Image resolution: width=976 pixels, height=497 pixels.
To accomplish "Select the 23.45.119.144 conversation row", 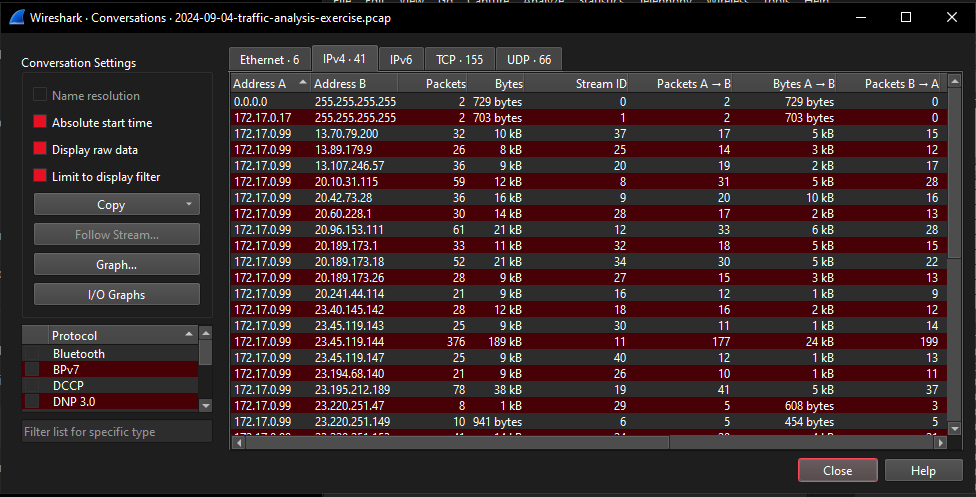I will pyautogui.click(x=589, y=341).
